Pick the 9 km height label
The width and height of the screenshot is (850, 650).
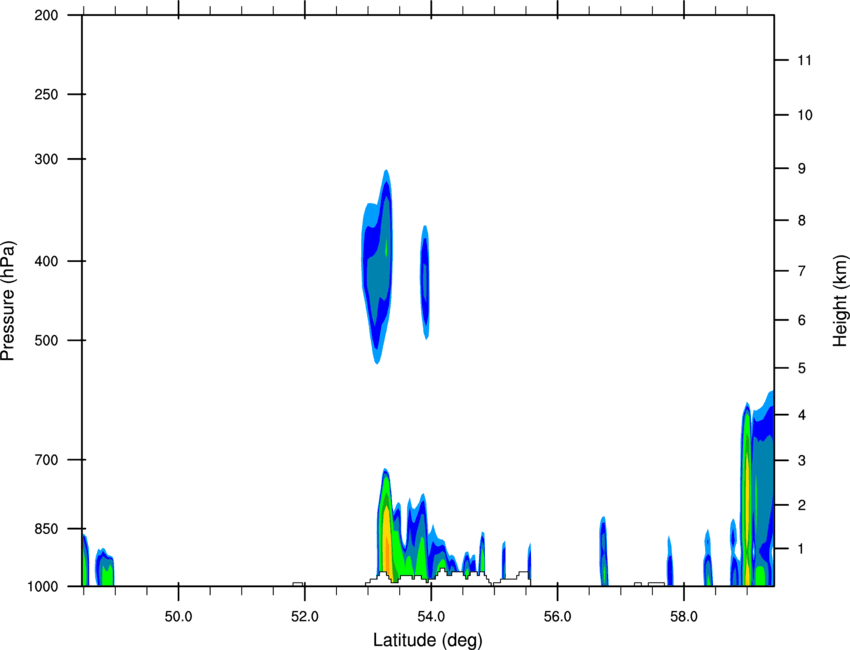tap(802, 169)
